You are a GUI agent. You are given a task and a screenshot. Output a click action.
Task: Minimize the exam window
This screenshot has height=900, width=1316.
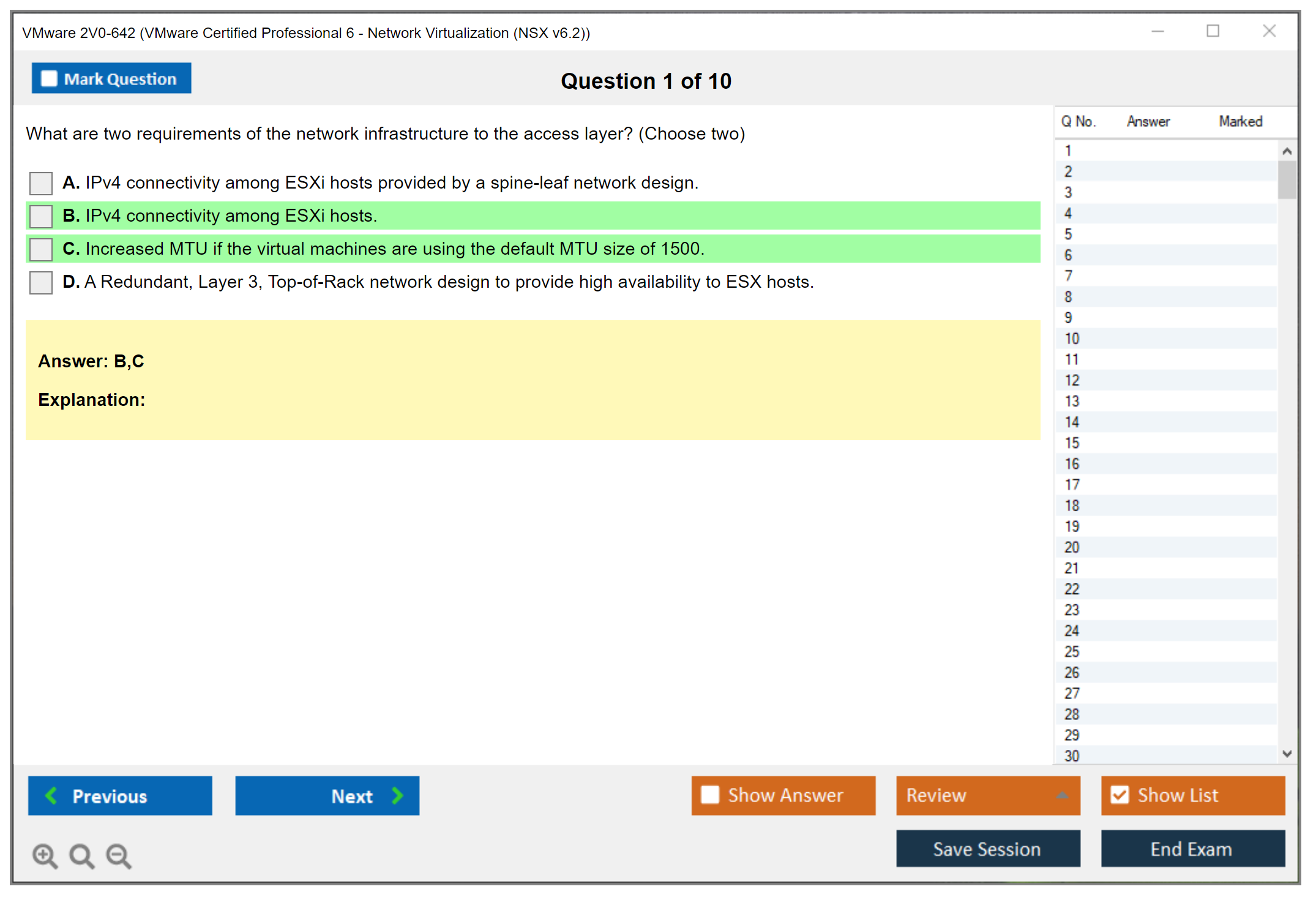tap(1157, 31)
